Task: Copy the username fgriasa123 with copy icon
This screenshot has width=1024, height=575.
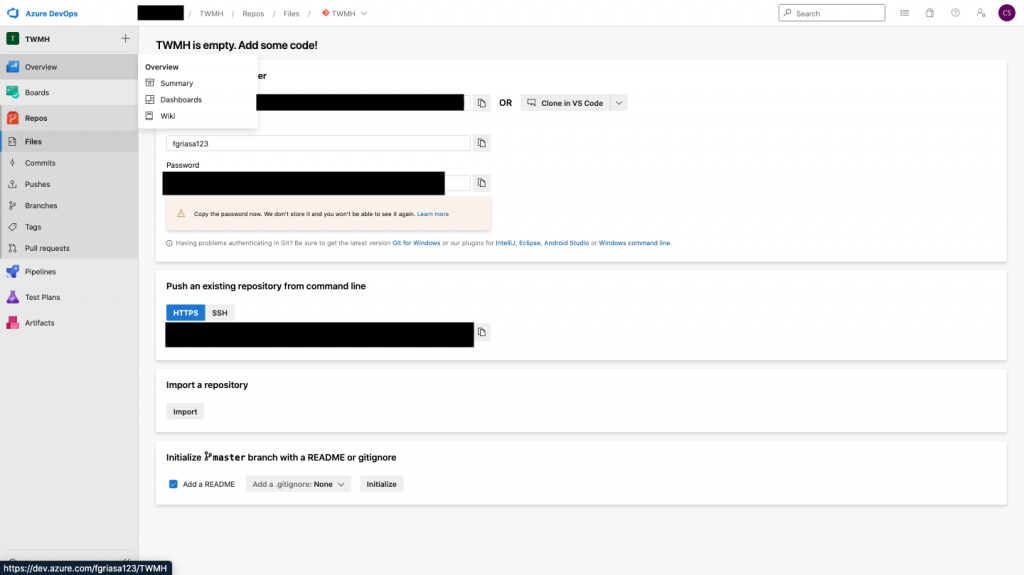Action: (x=482, y=143)
